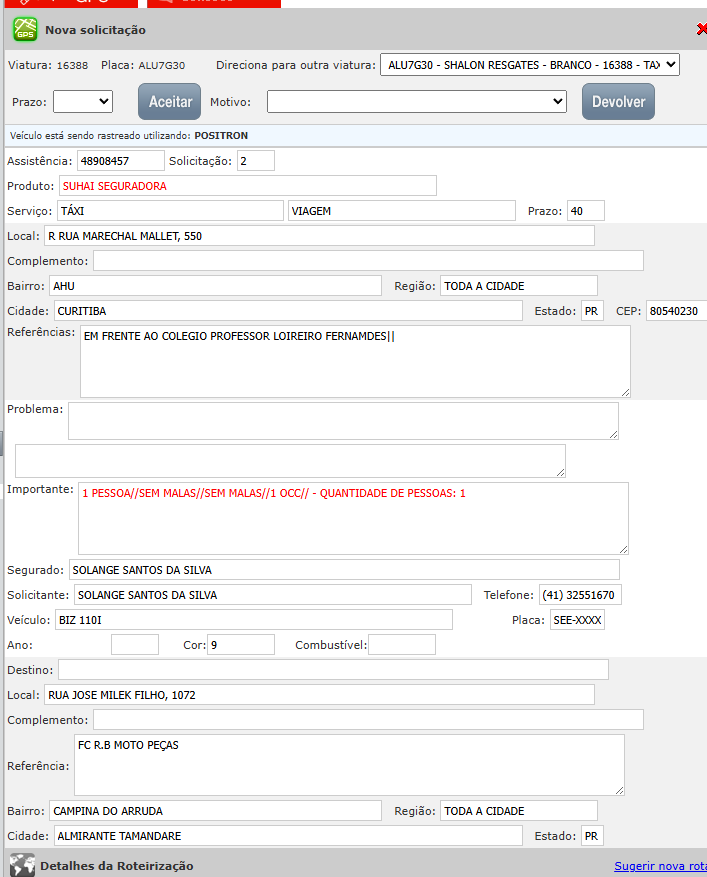Click the Bairro field AHU
707x877 pixels.
coord(215,286)
